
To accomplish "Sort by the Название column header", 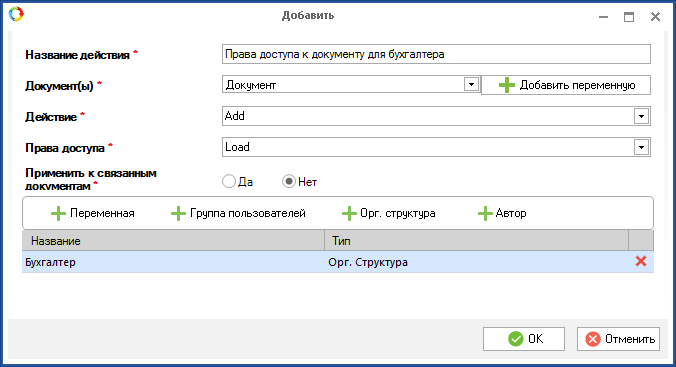I will point(173,241).
